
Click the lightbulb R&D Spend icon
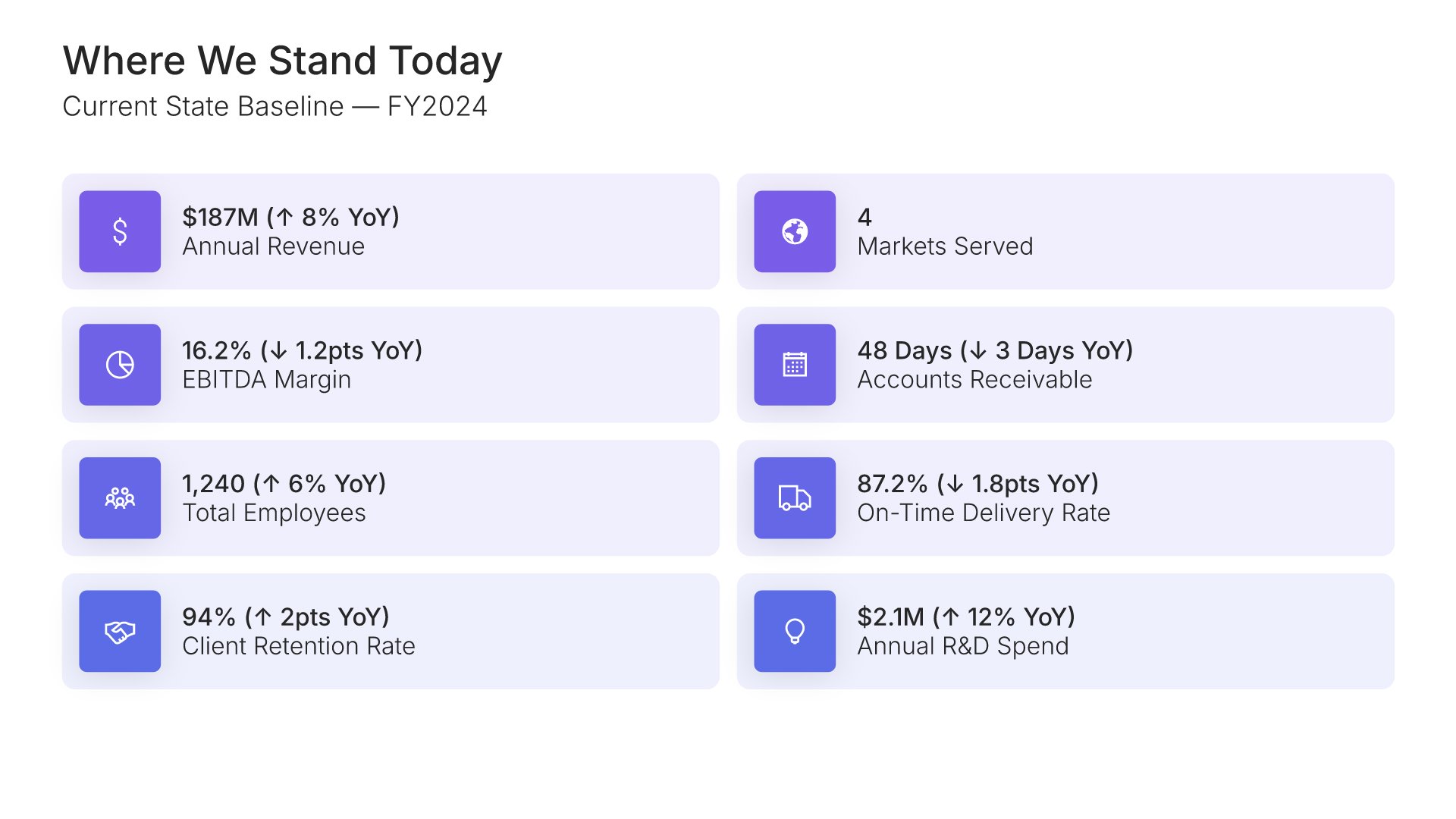[x=795, y=631]
